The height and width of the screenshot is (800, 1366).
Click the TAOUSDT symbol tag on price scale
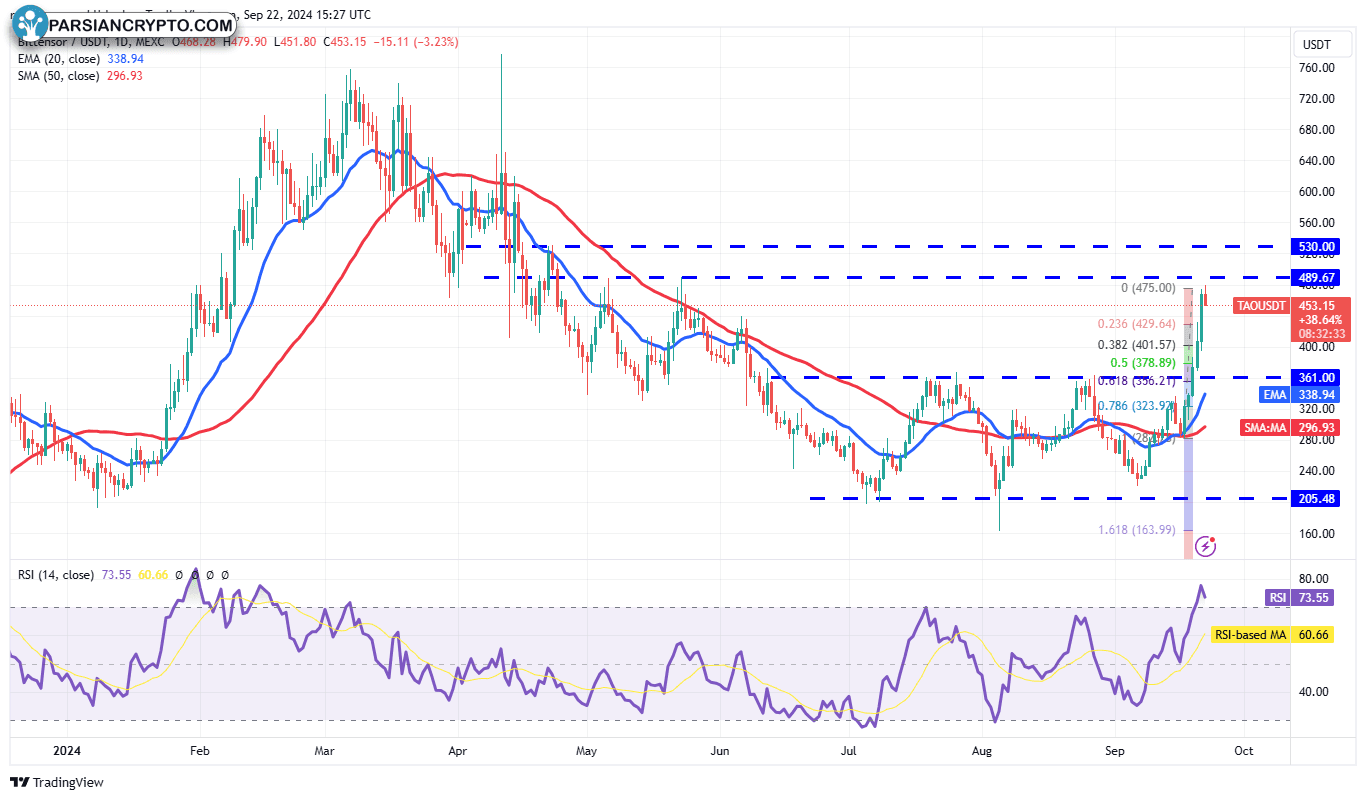click(x=1260, y=305)
